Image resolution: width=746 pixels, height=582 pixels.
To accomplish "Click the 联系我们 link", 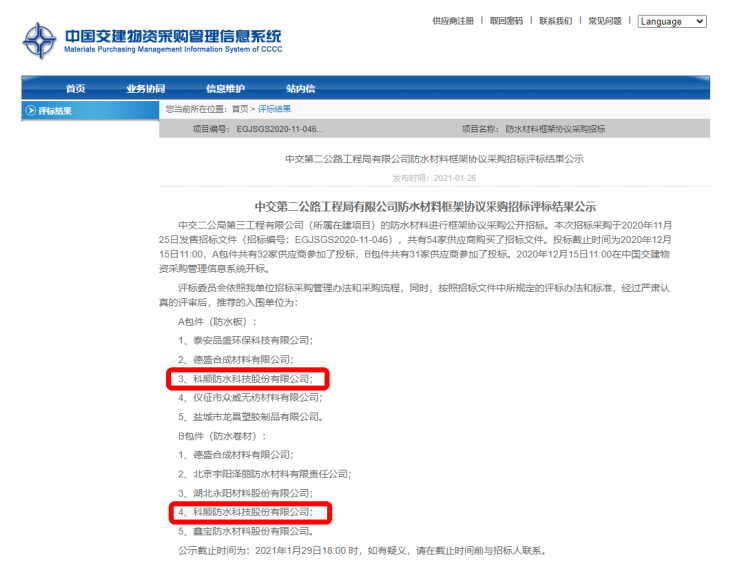I will (555, 21).
